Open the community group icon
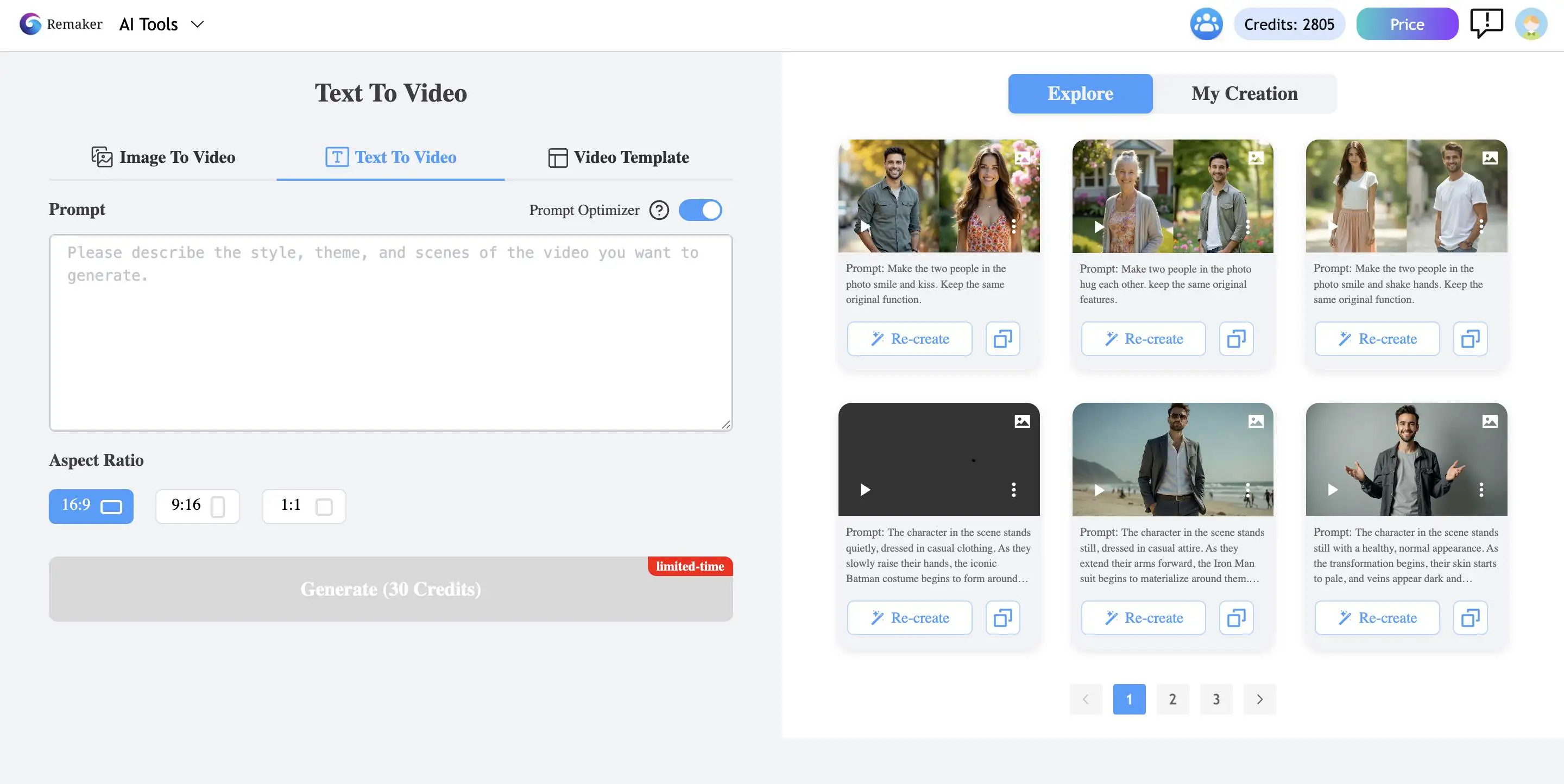This screenshot has width=1564, height=784. (x=1206, y=24)
